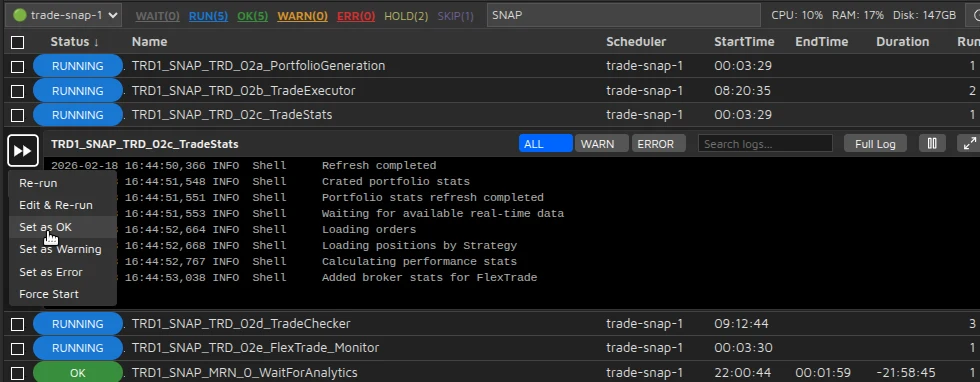The width and height of the screenshot is (980, 382).
Task: Open the fast-forward actions button for TradeStats
Action: coord(22,151)
